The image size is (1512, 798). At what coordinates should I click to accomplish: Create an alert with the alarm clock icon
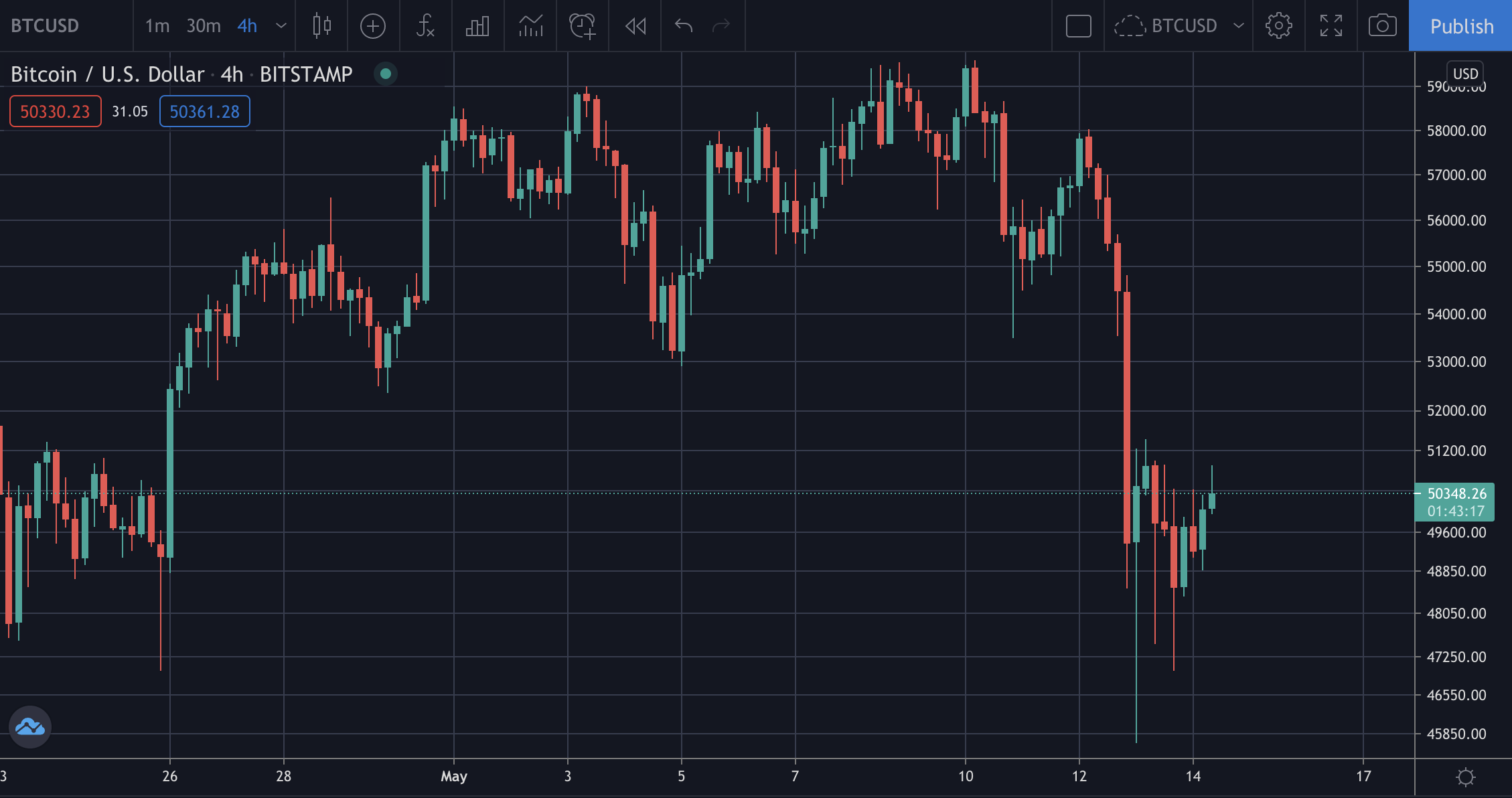(x=583, y=26)
